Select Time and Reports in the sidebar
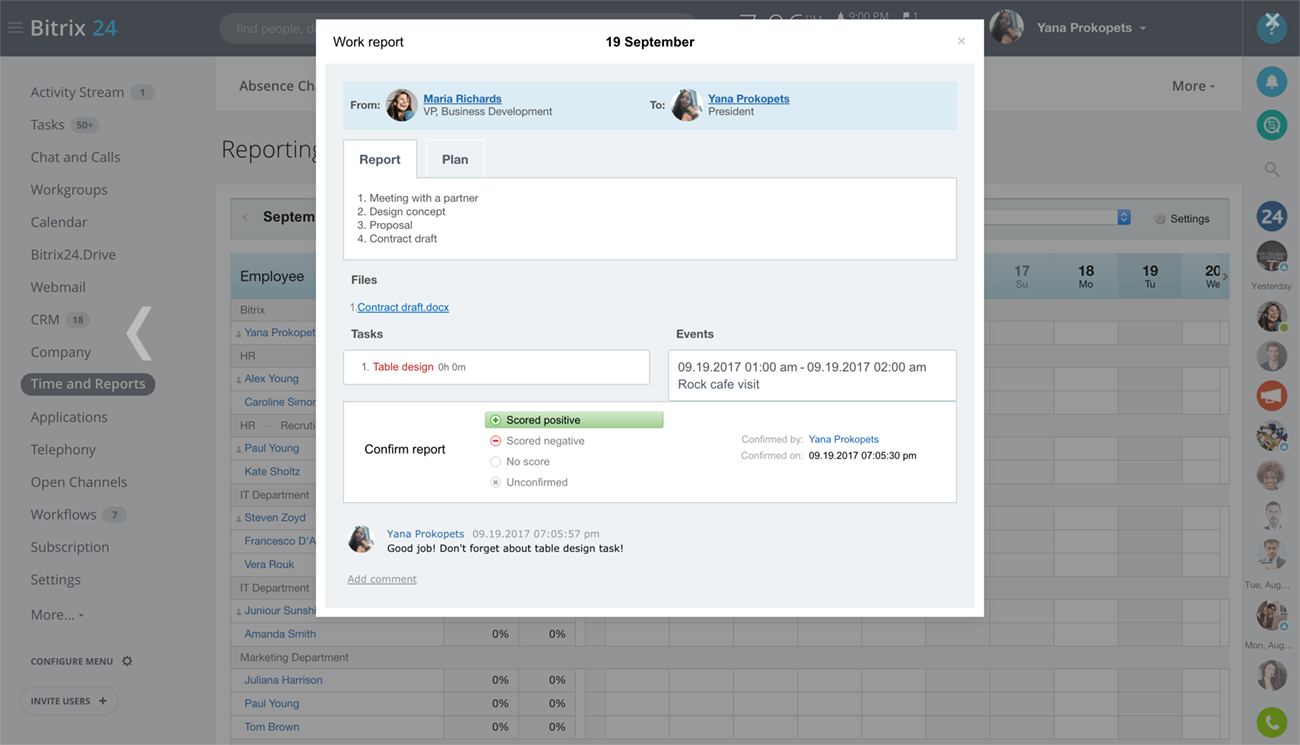 pos(87,383)
